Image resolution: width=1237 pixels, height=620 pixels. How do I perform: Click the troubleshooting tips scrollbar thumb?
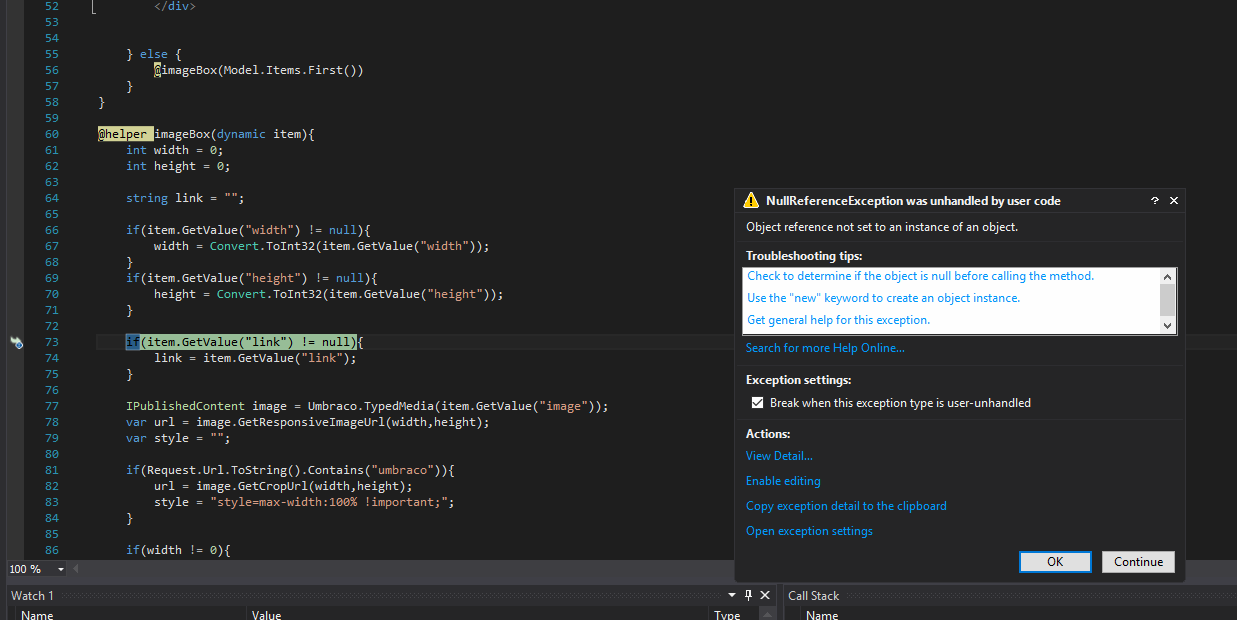point(1167,299)
